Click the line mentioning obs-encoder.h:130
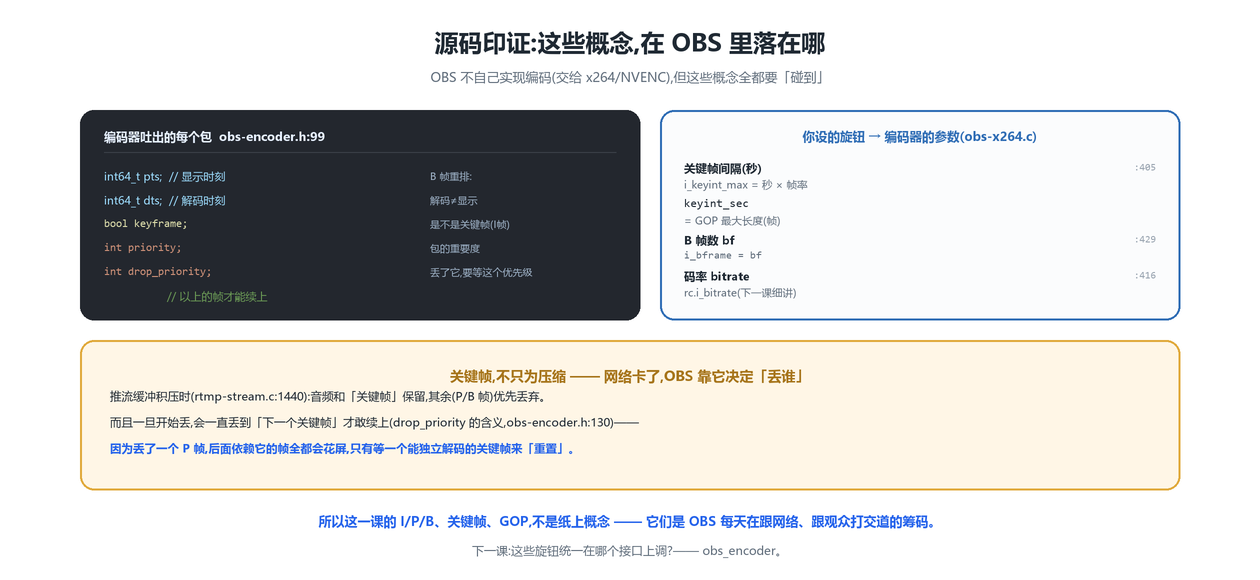The image size is (1260, 580). [374, 423]
